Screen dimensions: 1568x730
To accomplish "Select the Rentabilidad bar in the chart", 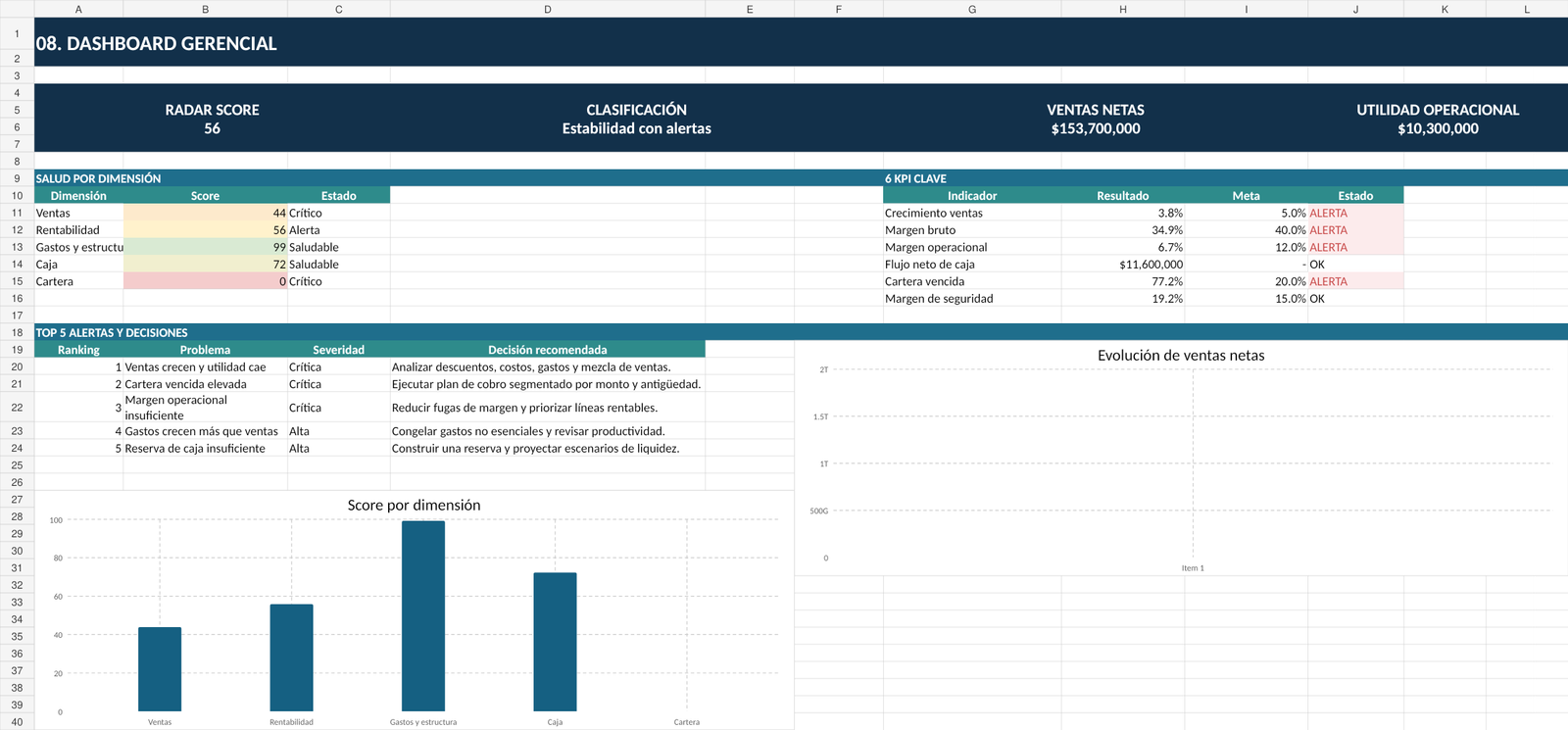I will (291, 657).
